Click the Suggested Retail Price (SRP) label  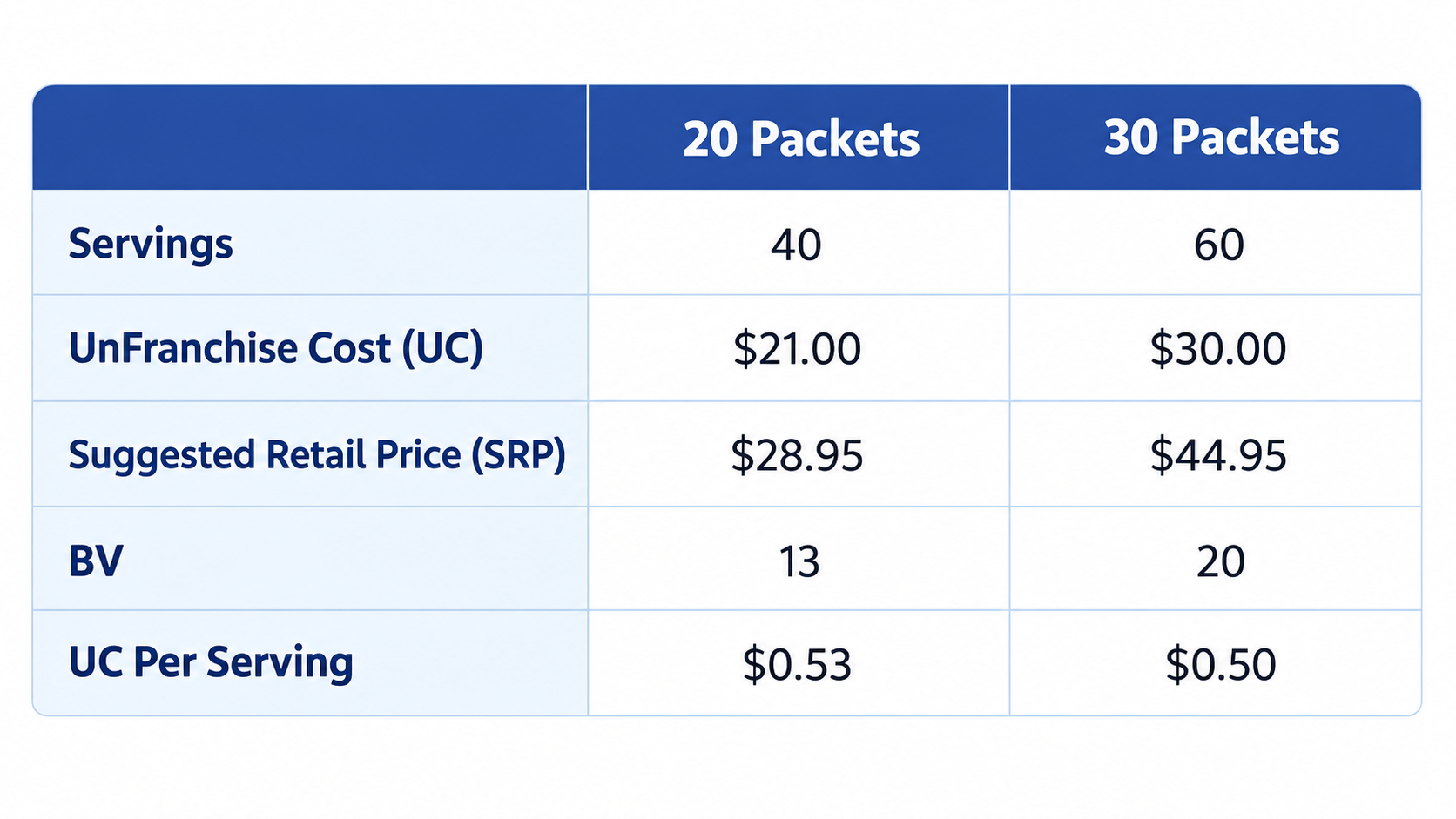317,454
